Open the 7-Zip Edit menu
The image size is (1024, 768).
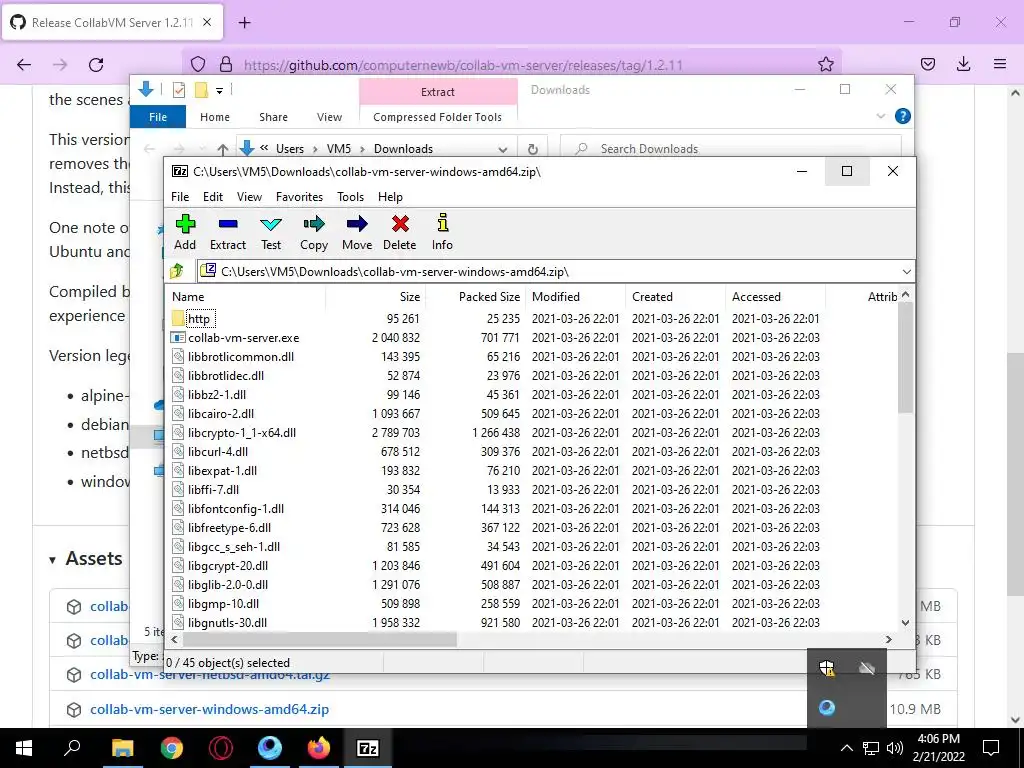pyautogui.click(x=213, y=197)
